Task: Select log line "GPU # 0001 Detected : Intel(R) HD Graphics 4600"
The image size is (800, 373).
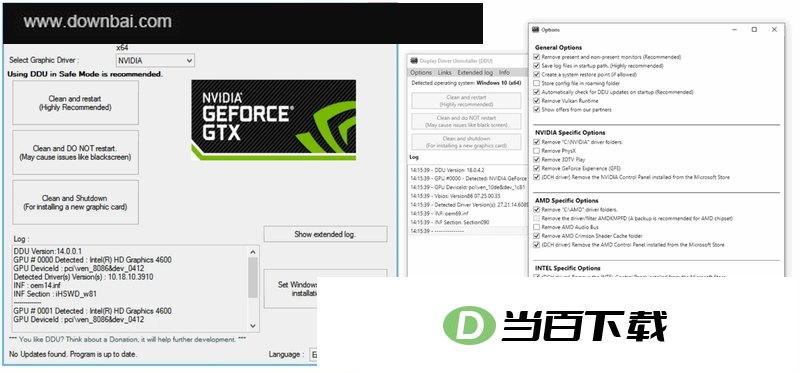Action: point(92,311)
